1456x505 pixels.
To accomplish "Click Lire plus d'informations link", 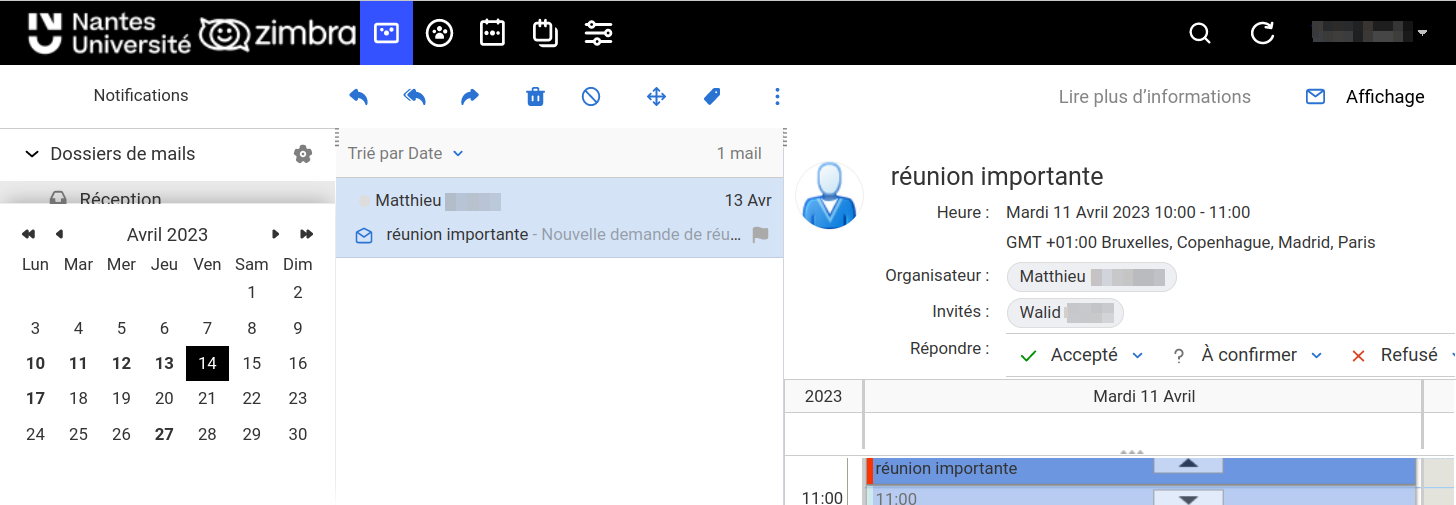I will coord(1154,97).
